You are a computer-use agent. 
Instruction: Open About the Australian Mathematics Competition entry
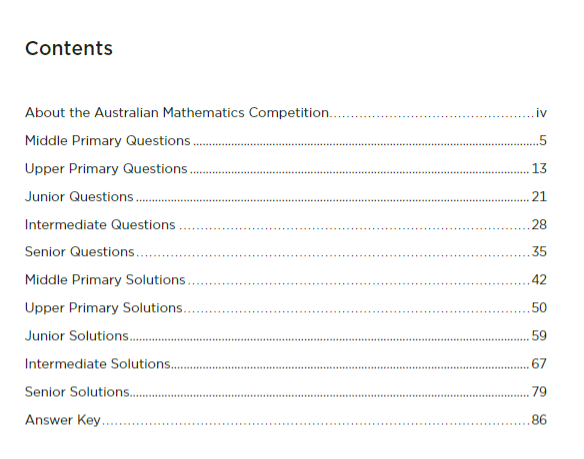286,113
